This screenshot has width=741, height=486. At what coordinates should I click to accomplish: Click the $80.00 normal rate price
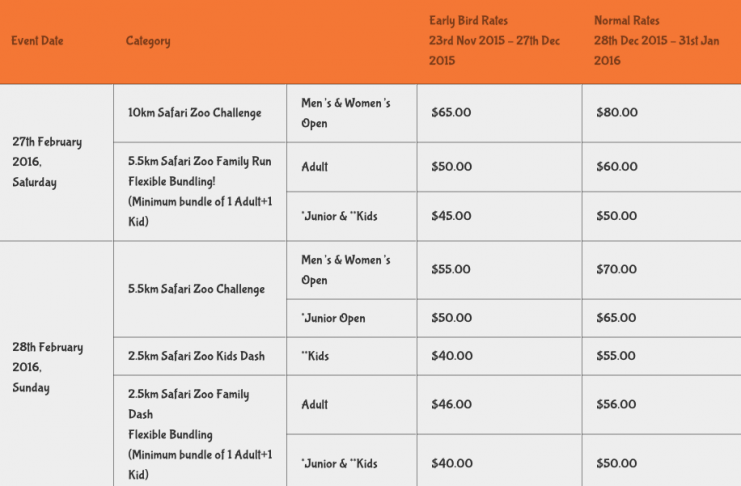click(616, 113)
